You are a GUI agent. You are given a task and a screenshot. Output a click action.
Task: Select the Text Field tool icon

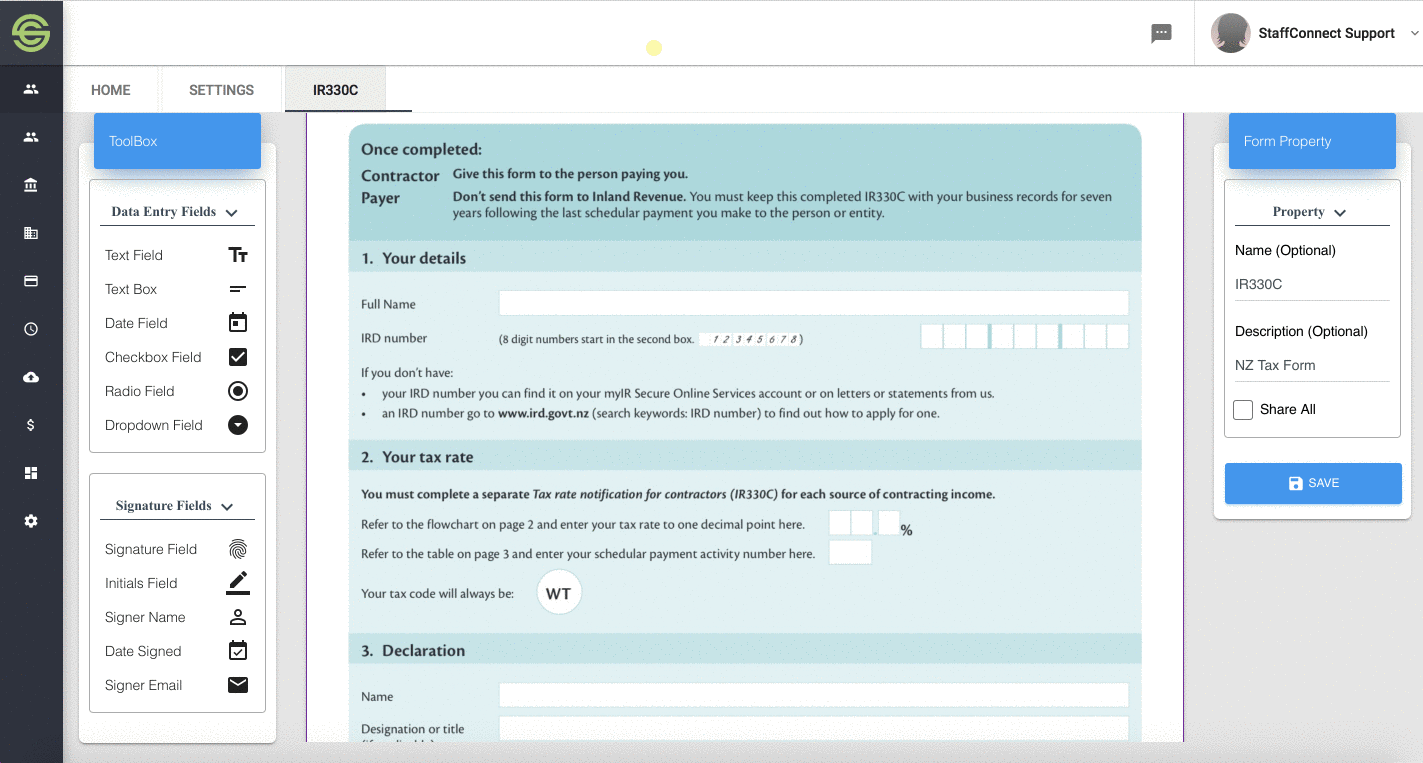pyautogui.click(x=238, y=255)
